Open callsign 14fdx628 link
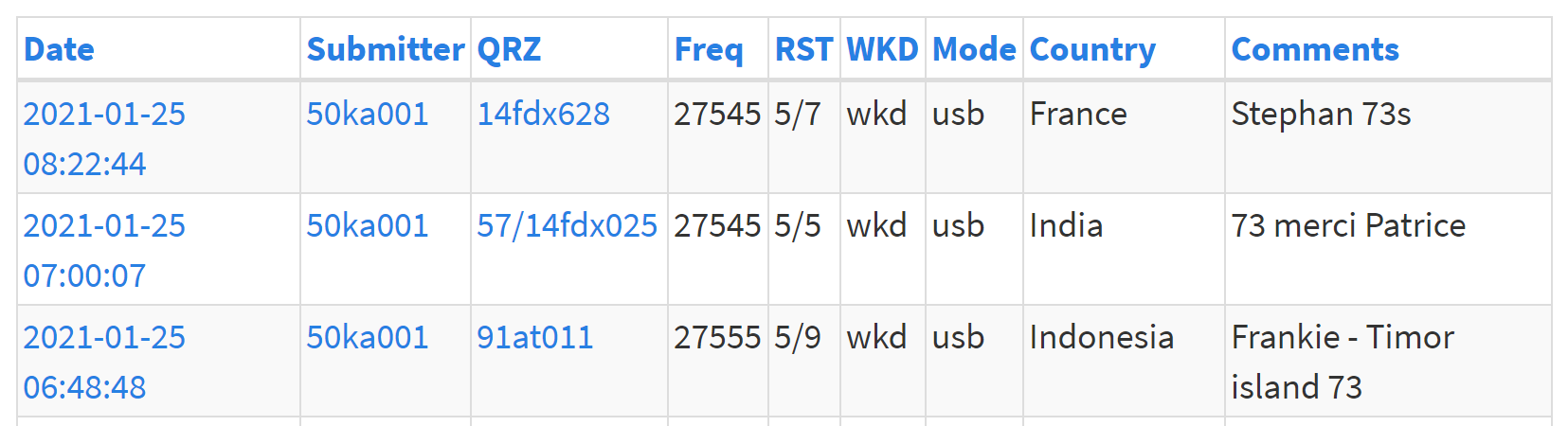This screenshot has height=426, width=1568. (543, 114)
